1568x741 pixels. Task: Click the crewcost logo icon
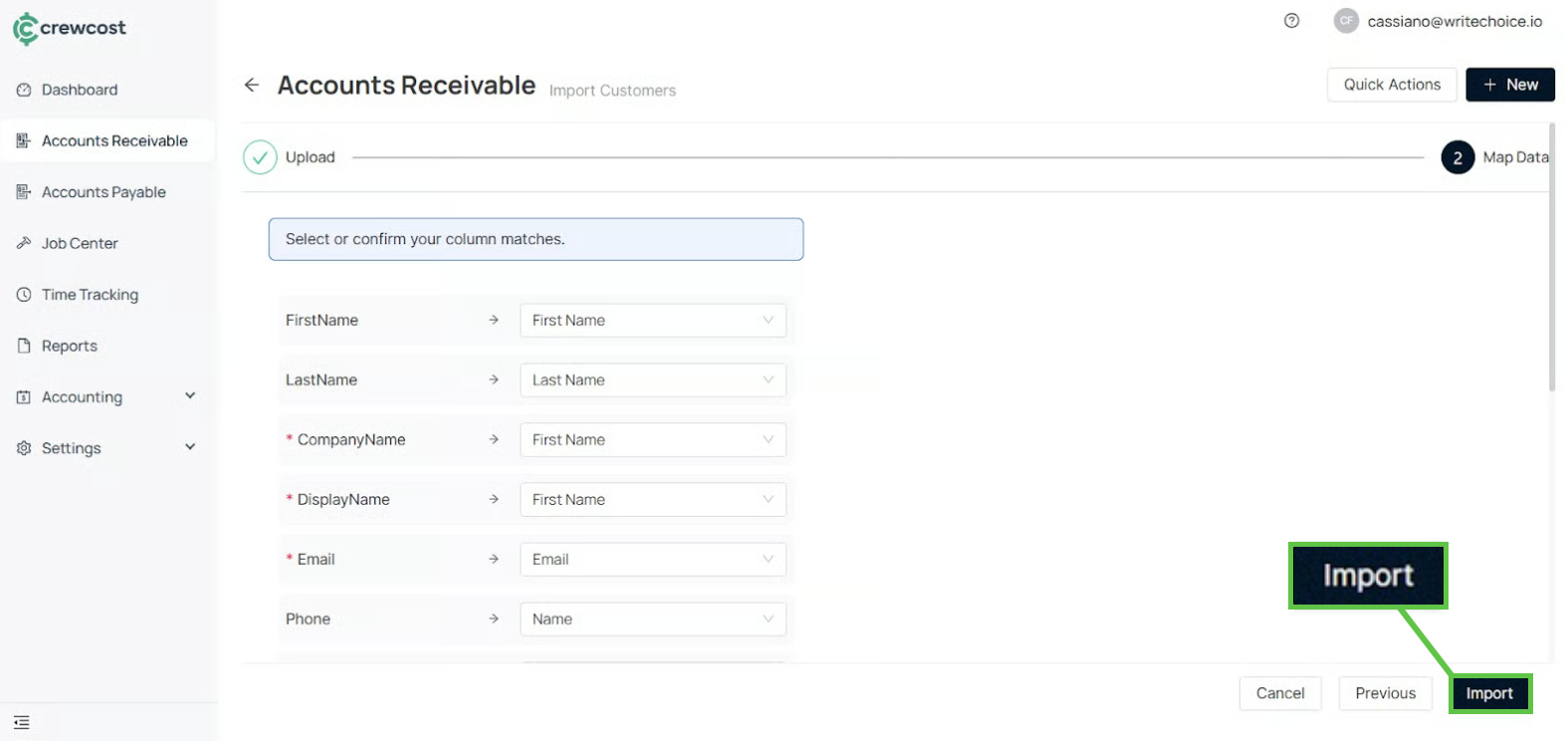25,29
